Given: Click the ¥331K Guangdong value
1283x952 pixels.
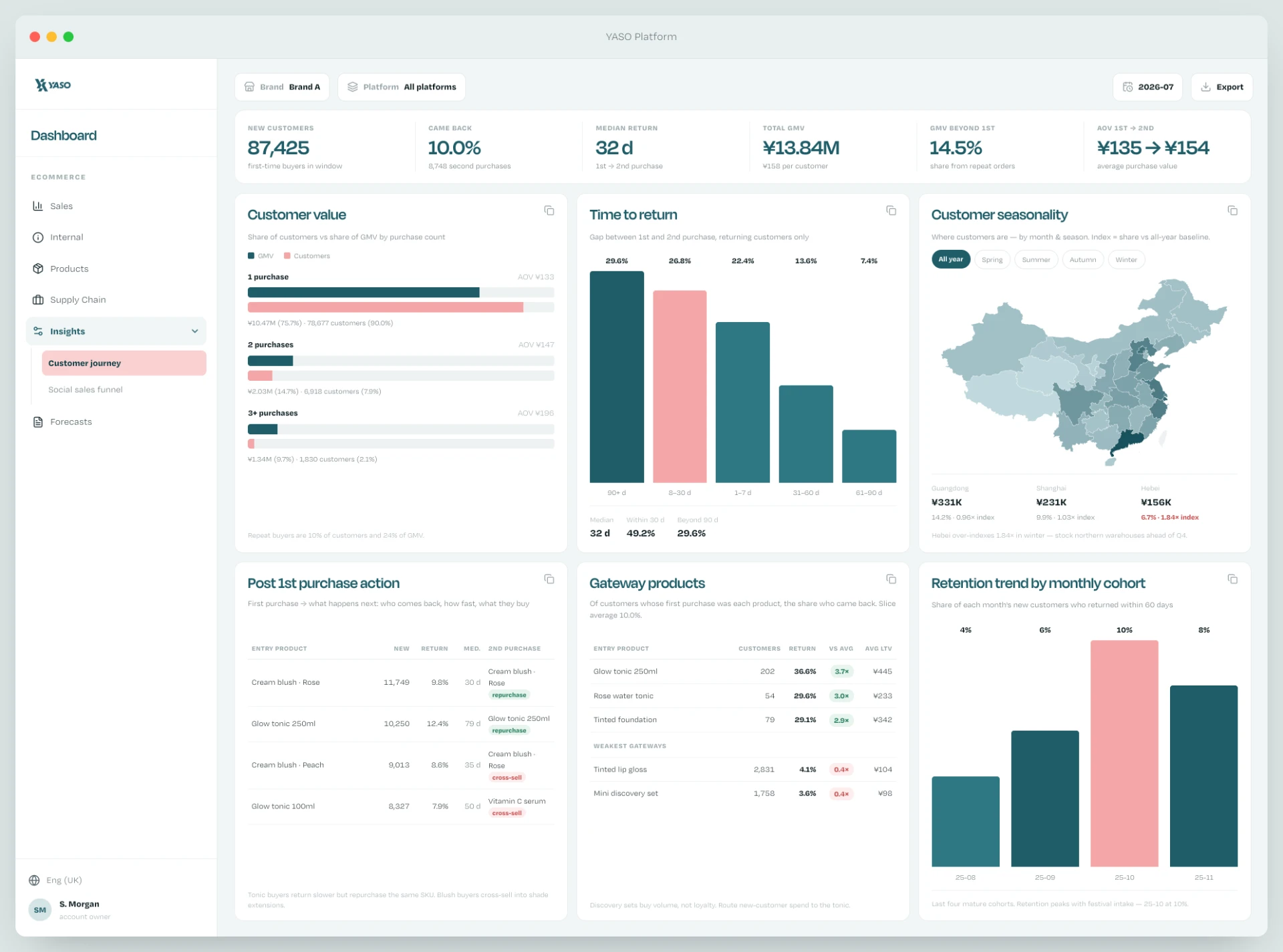Looking at the screenshot, I should coord(947,502).
